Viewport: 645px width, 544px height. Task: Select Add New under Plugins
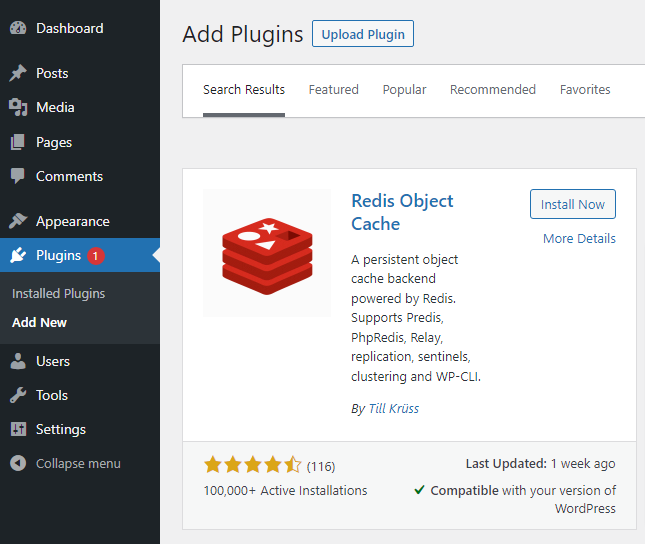(39, 322)
